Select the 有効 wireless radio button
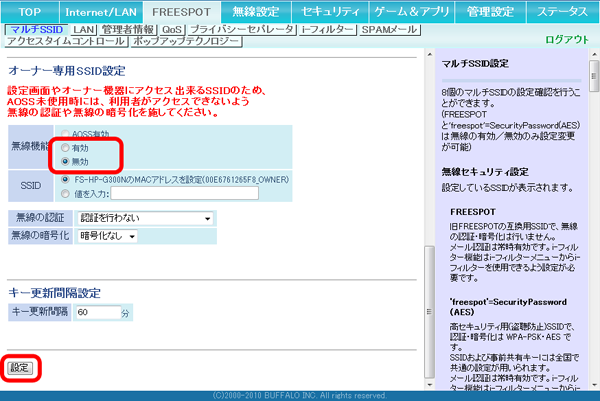Viewport: 600px width, 401px height. coord(65,148)
